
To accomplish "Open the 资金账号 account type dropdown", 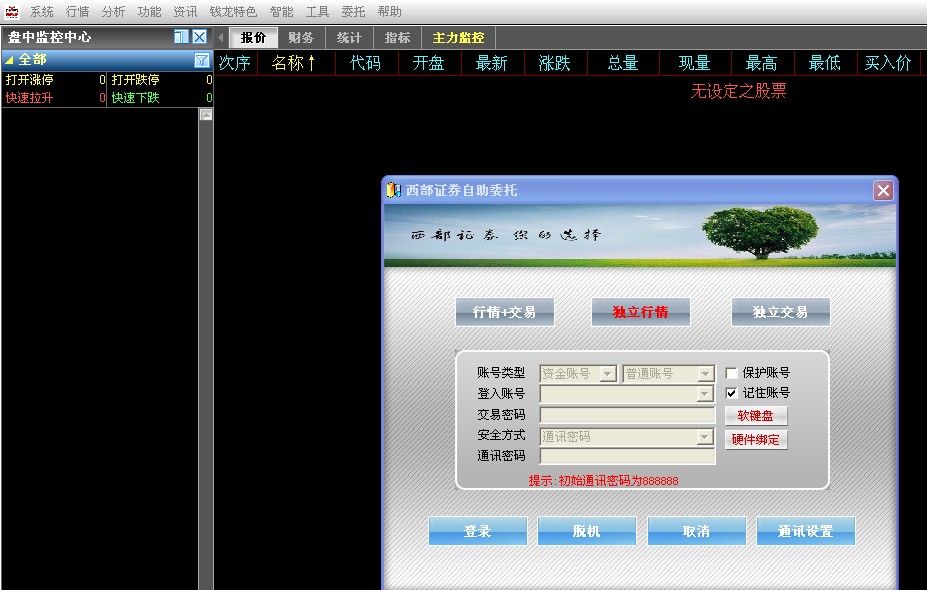I will [x=607, y=372].
